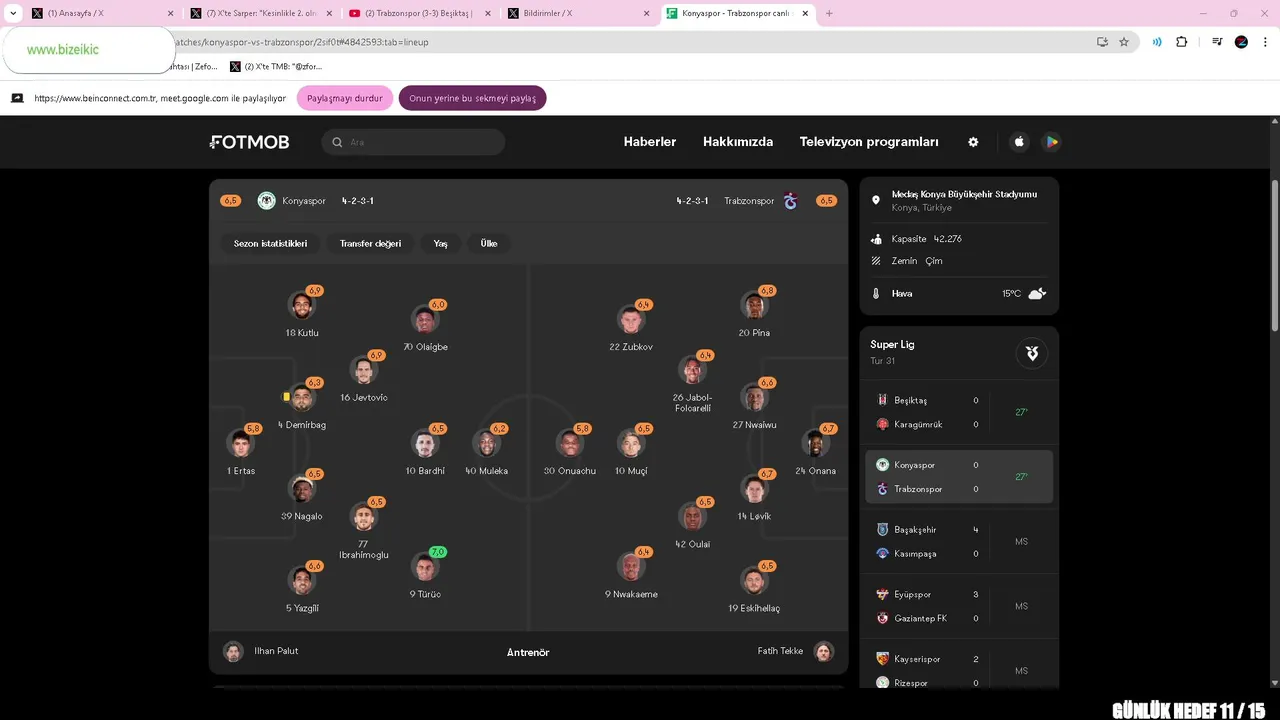This screenshot has height=720, width=1280.
Task: Switch to the Anasayfa / X tab
Action: coord(100,13)
